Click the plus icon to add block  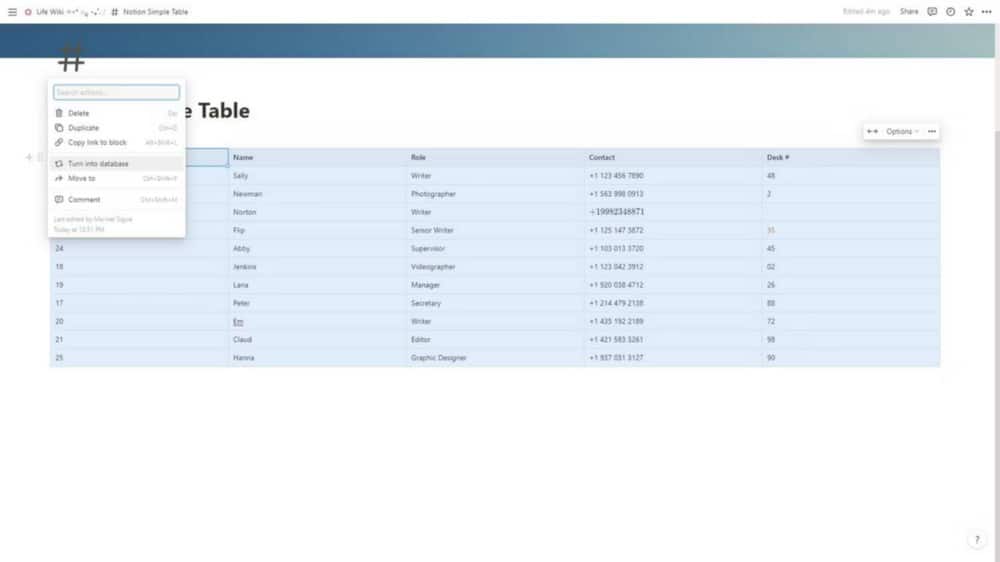tap(29, 157)
